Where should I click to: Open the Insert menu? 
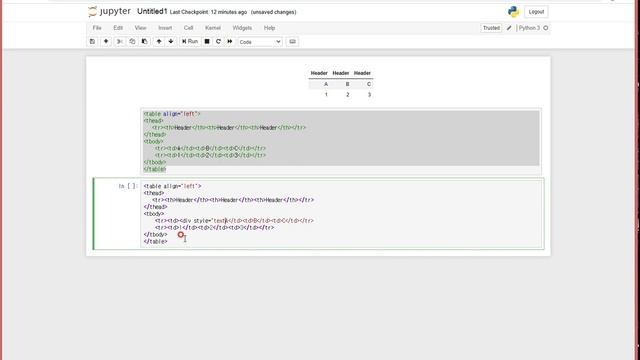(x=165, y=28)
